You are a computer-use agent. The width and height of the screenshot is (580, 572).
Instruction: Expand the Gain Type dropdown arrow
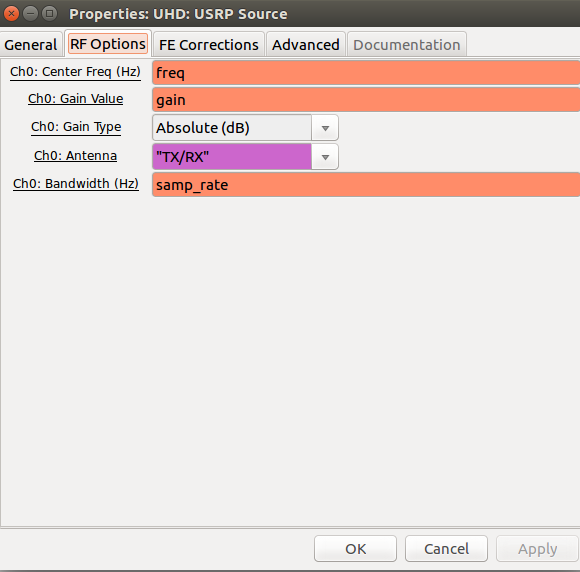point(325,128)
